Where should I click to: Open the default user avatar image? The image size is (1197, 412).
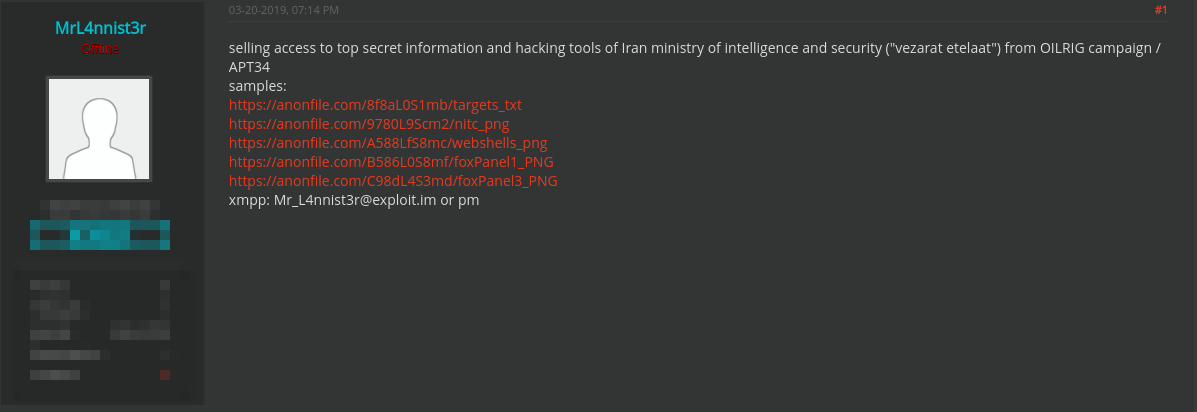pos(99,129)
